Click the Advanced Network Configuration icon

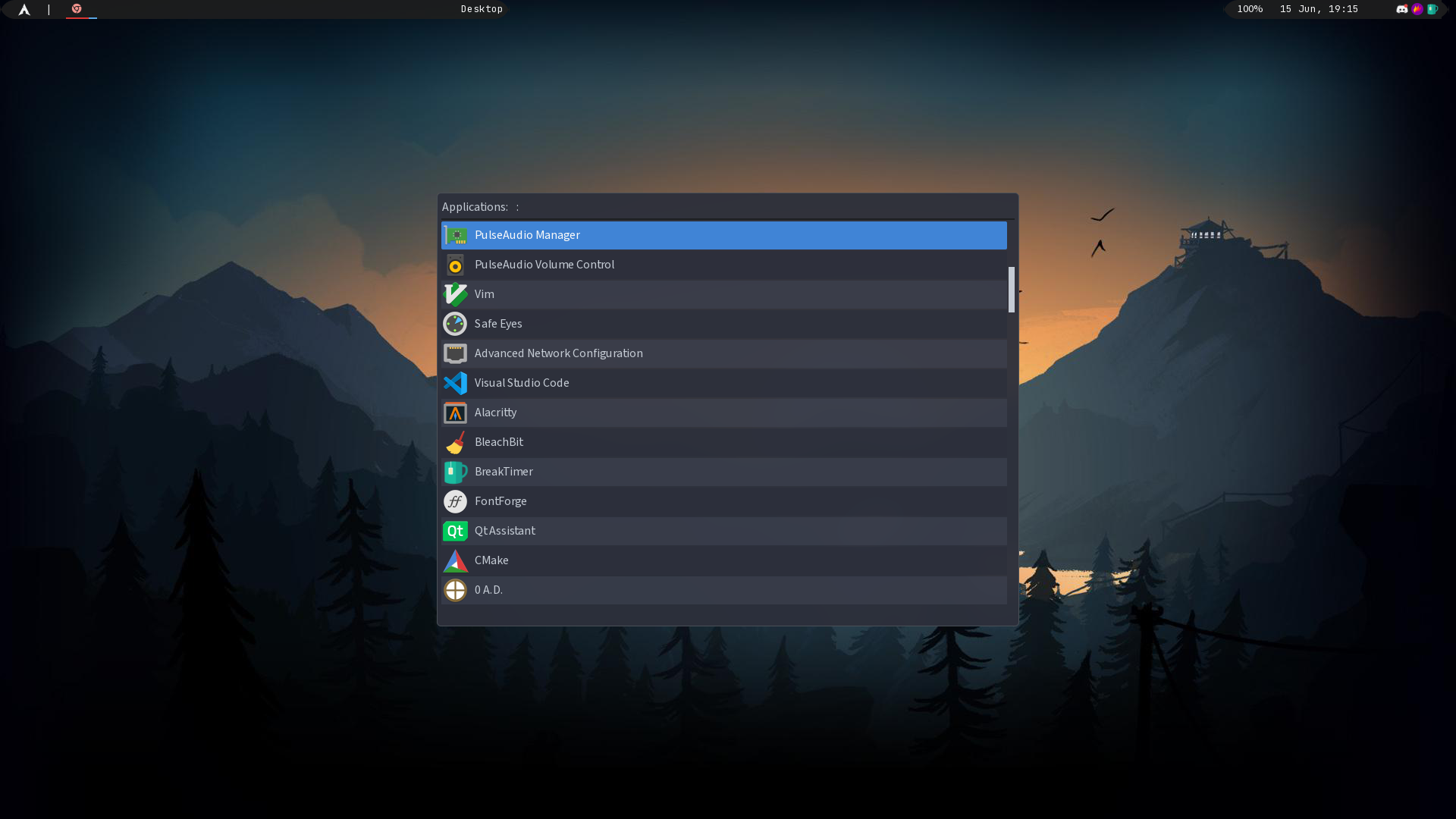[455, 353]
